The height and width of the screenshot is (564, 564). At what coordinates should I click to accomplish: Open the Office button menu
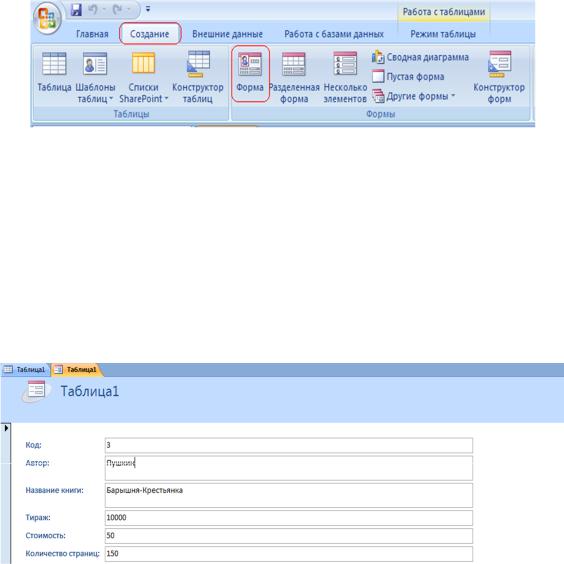click(x=47, y=18)
